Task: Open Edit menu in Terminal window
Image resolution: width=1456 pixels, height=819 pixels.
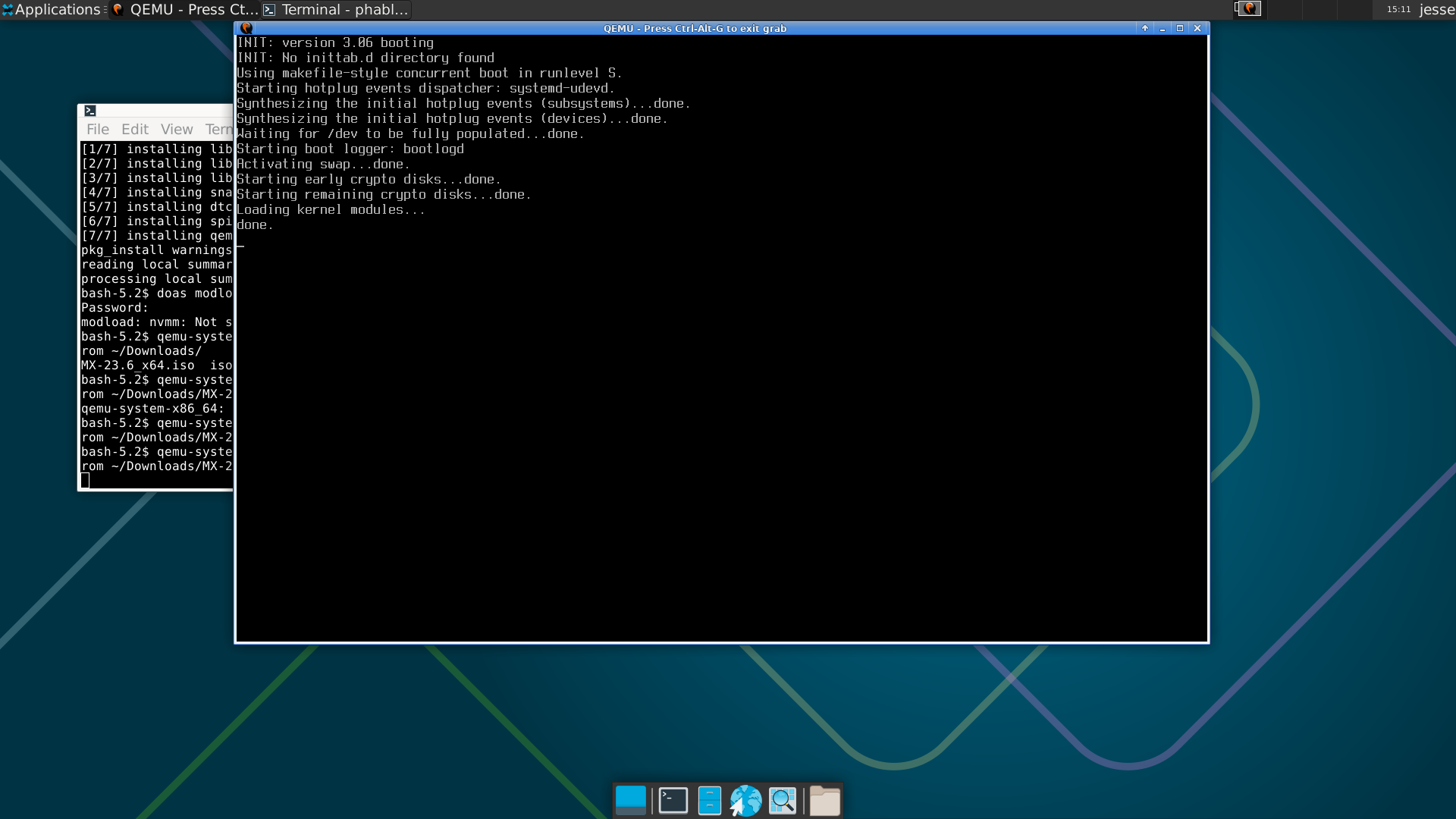Action: click(135, 129)
